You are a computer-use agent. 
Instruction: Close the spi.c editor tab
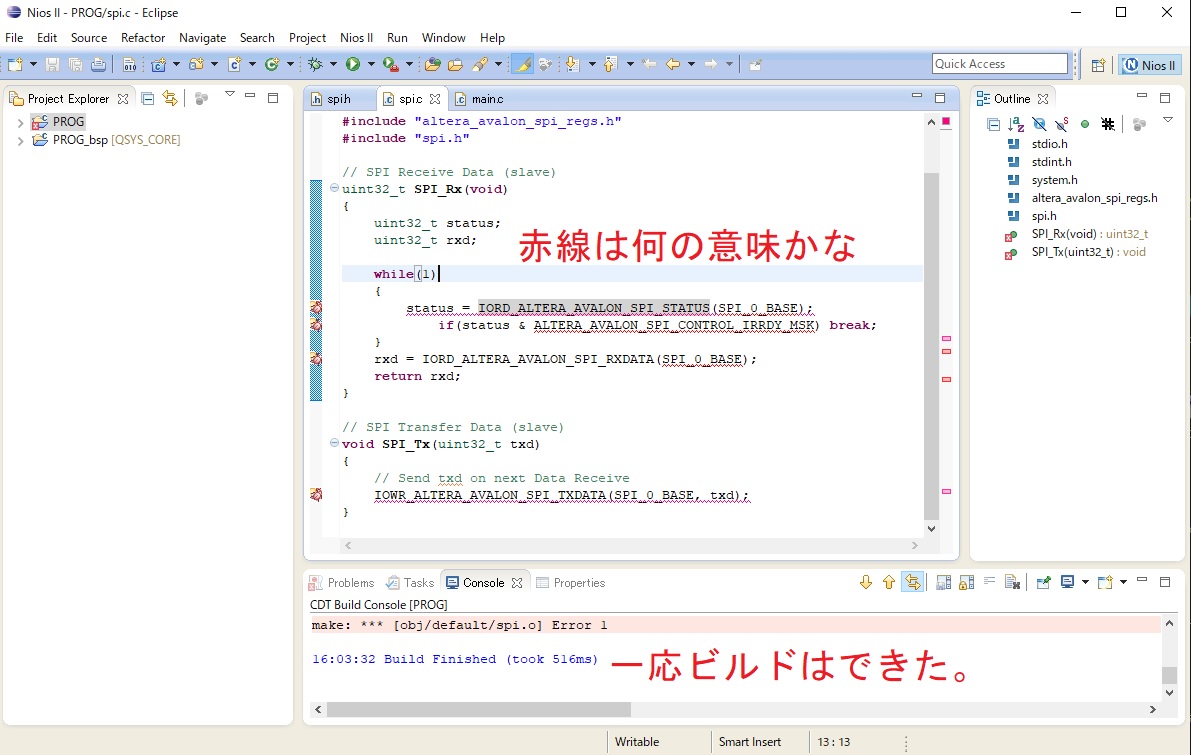[x=435, y=100]
